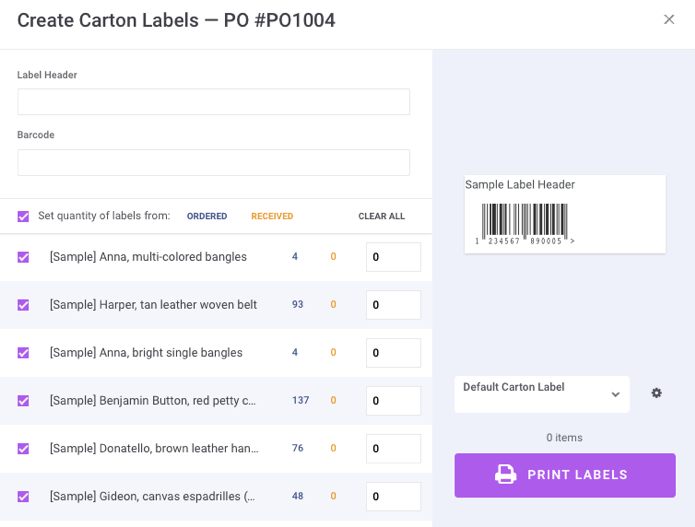The height and width of the screenshot is (527, 695).
Task: Select the [Sample] Anna, bright single bangles text
Action: point(146,353)
